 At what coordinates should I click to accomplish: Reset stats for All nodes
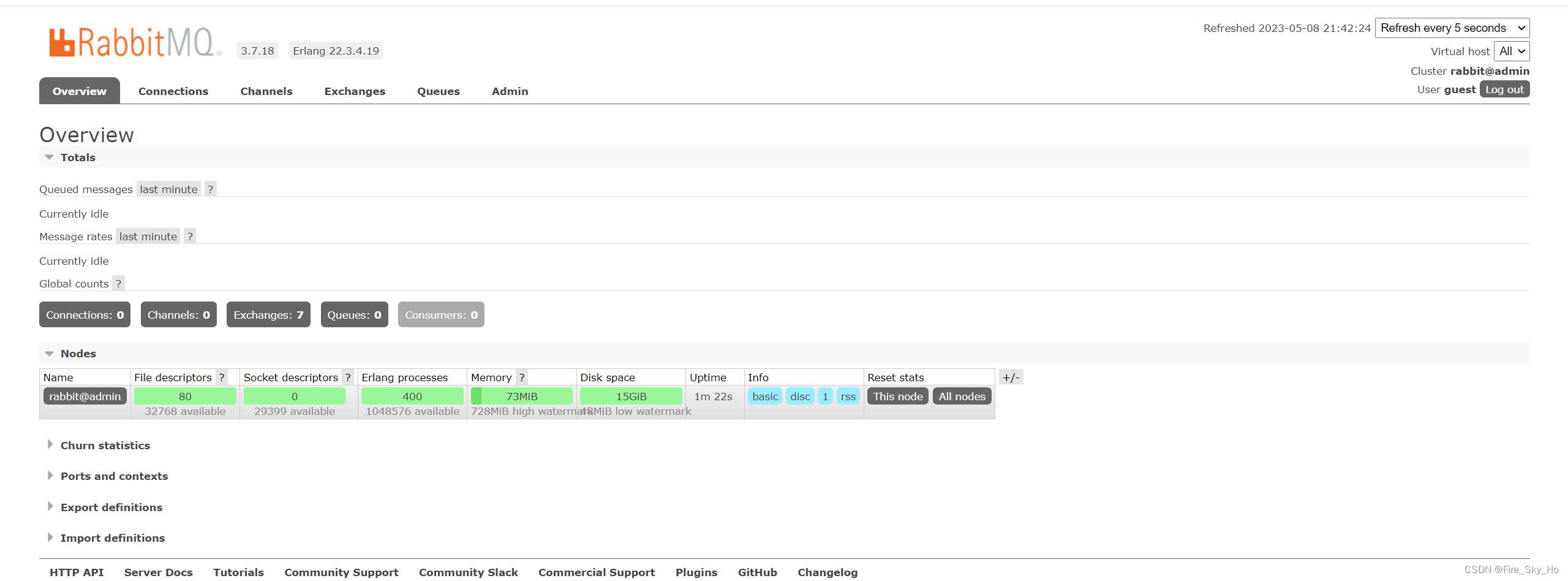coord(962,396)
